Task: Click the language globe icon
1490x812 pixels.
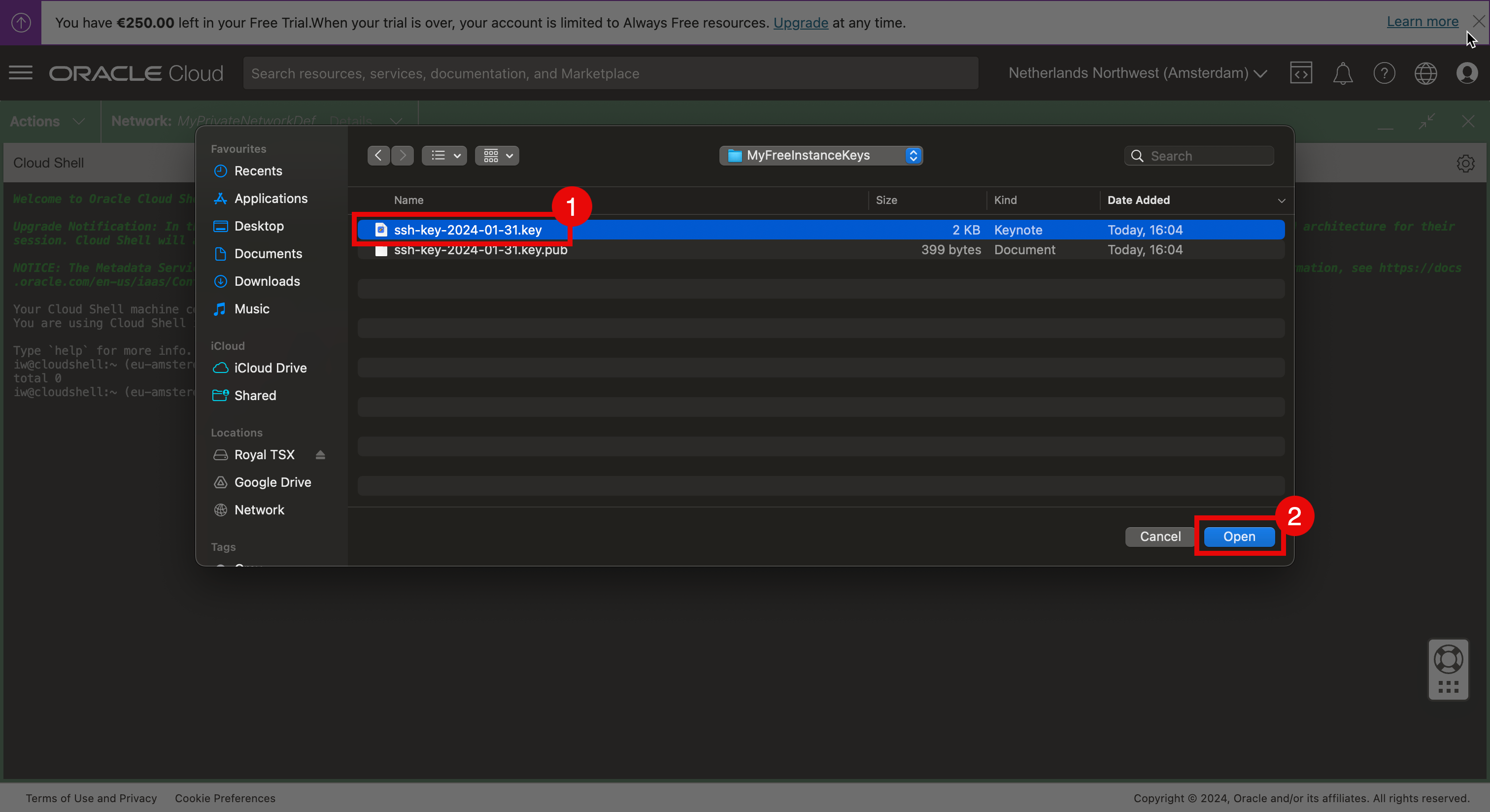Action: [1425, 73]
